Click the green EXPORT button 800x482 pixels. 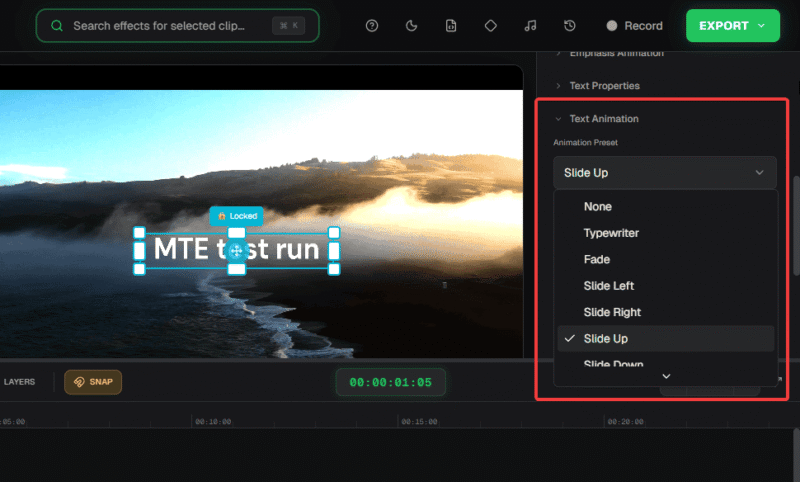[732, 26]
